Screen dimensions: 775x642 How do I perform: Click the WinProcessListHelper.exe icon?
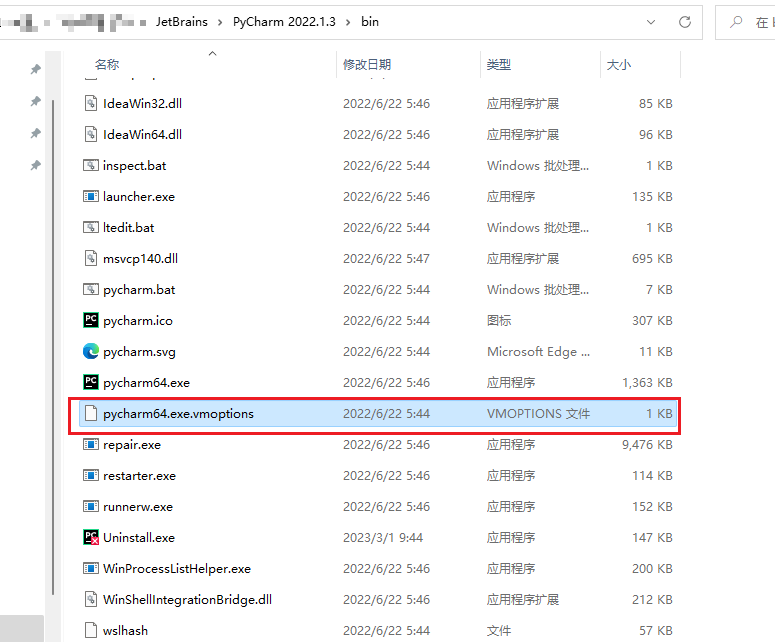point(90,568)
